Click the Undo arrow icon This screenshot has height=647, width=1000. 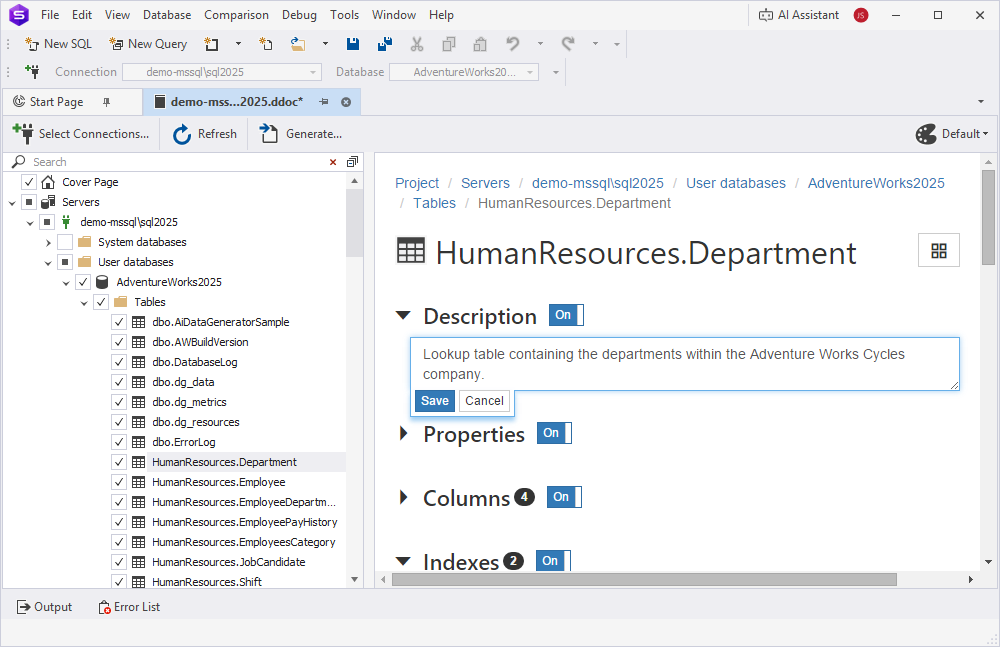click(x=512, y=44)
